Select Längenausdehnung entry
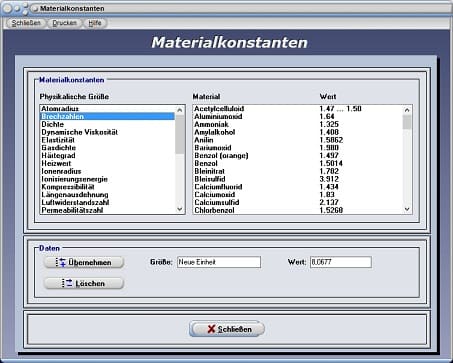Screen dimensions: 453x363 pos(107,195)
